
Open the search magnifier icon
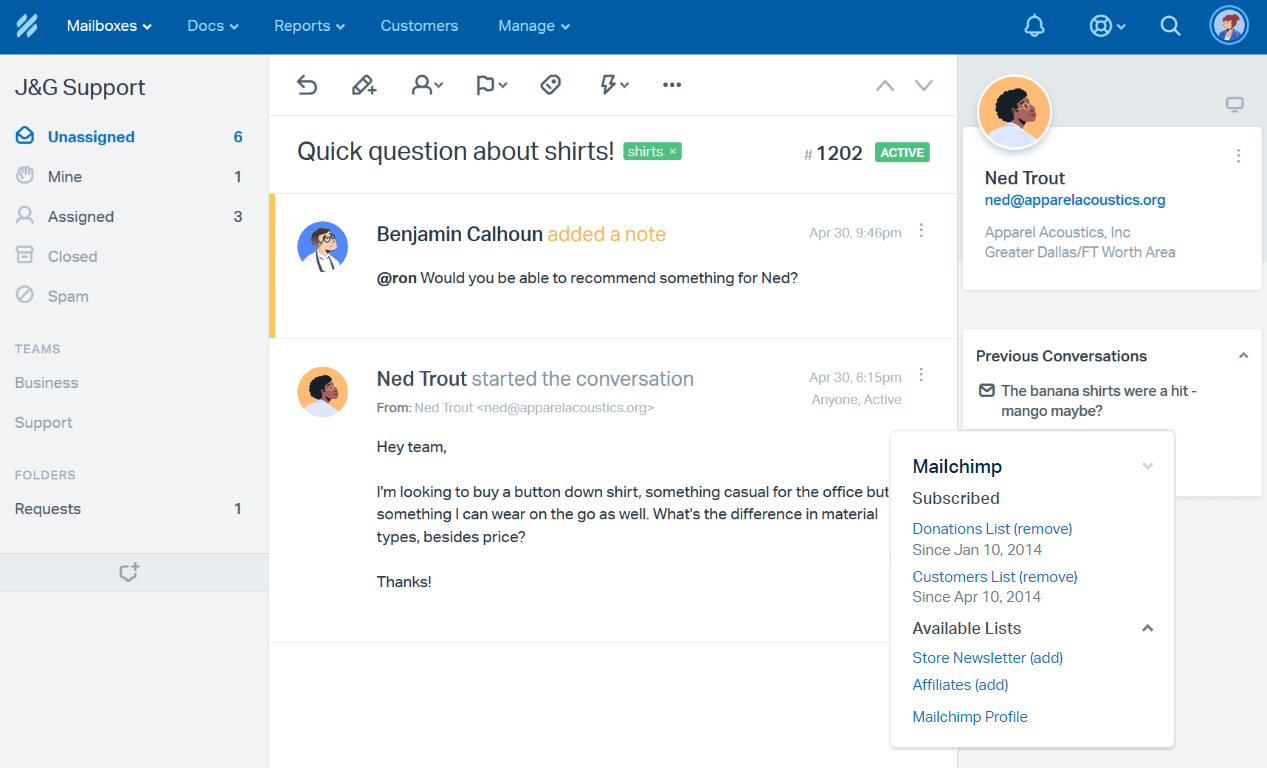(x=1170, y=27)
